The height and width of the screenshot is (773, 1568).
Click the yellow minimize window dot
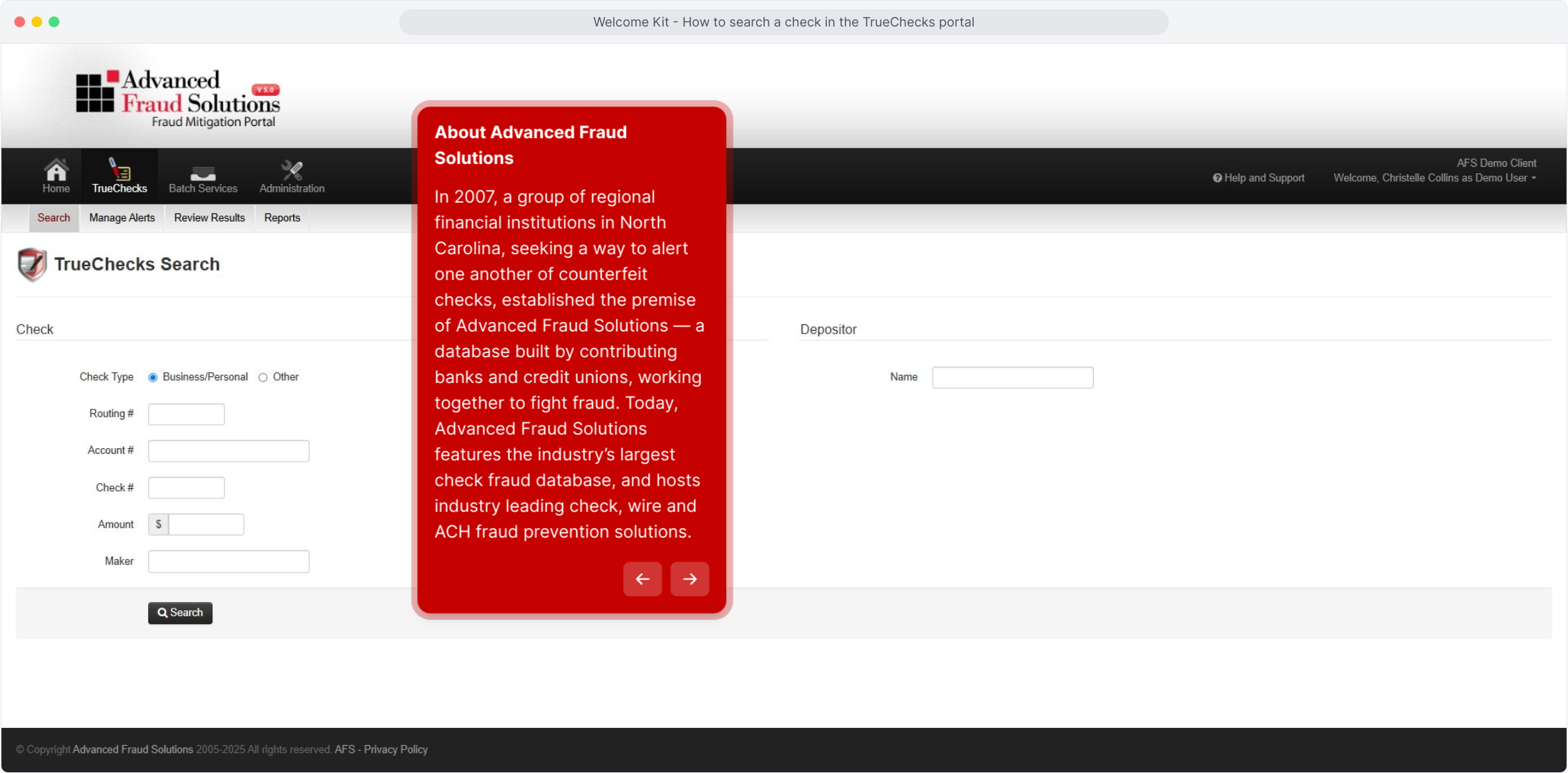click(x=36, y=22)
